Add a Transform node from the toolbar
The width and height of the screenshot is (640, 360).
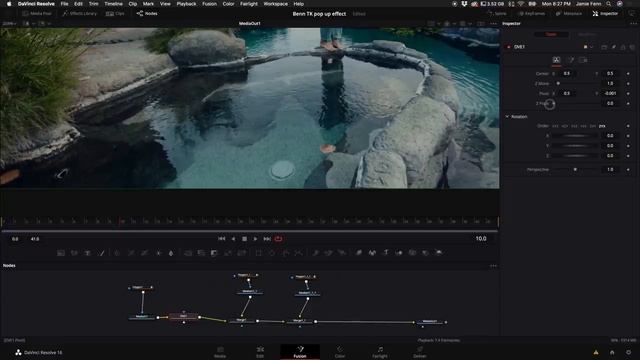tap(242, 253)
